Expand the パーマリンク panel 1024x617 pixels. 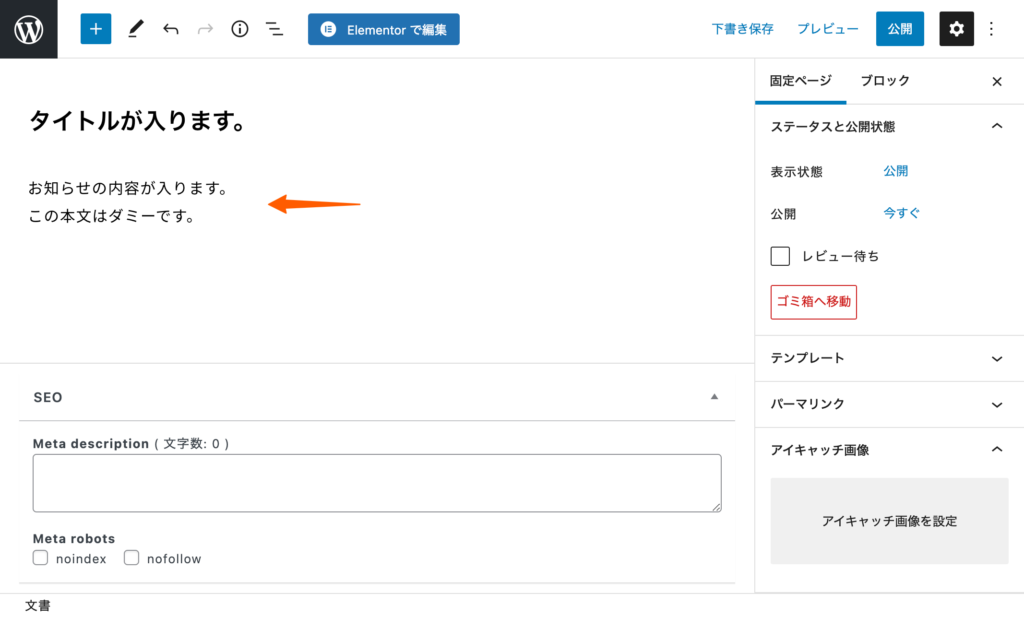coord(885,404)
